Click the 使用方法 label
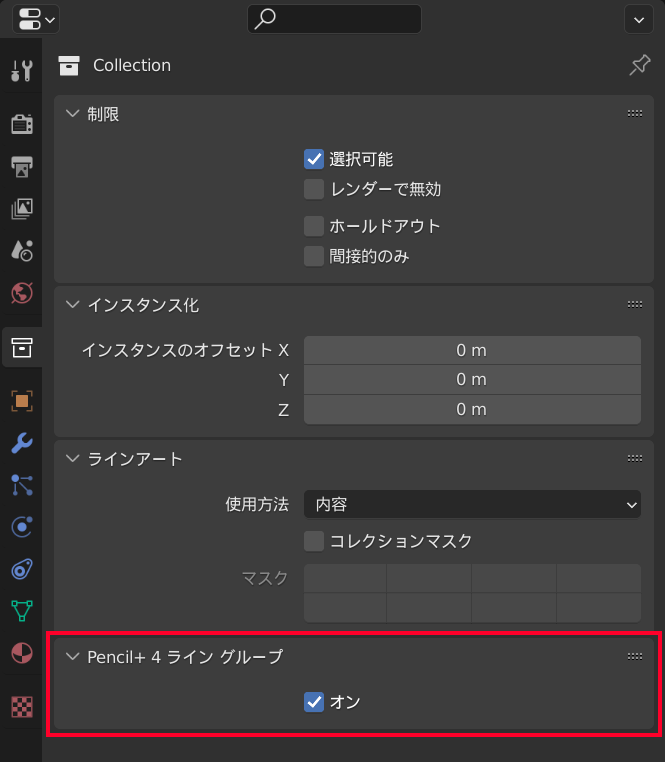The image size is (665, 762). pos(257,504)
